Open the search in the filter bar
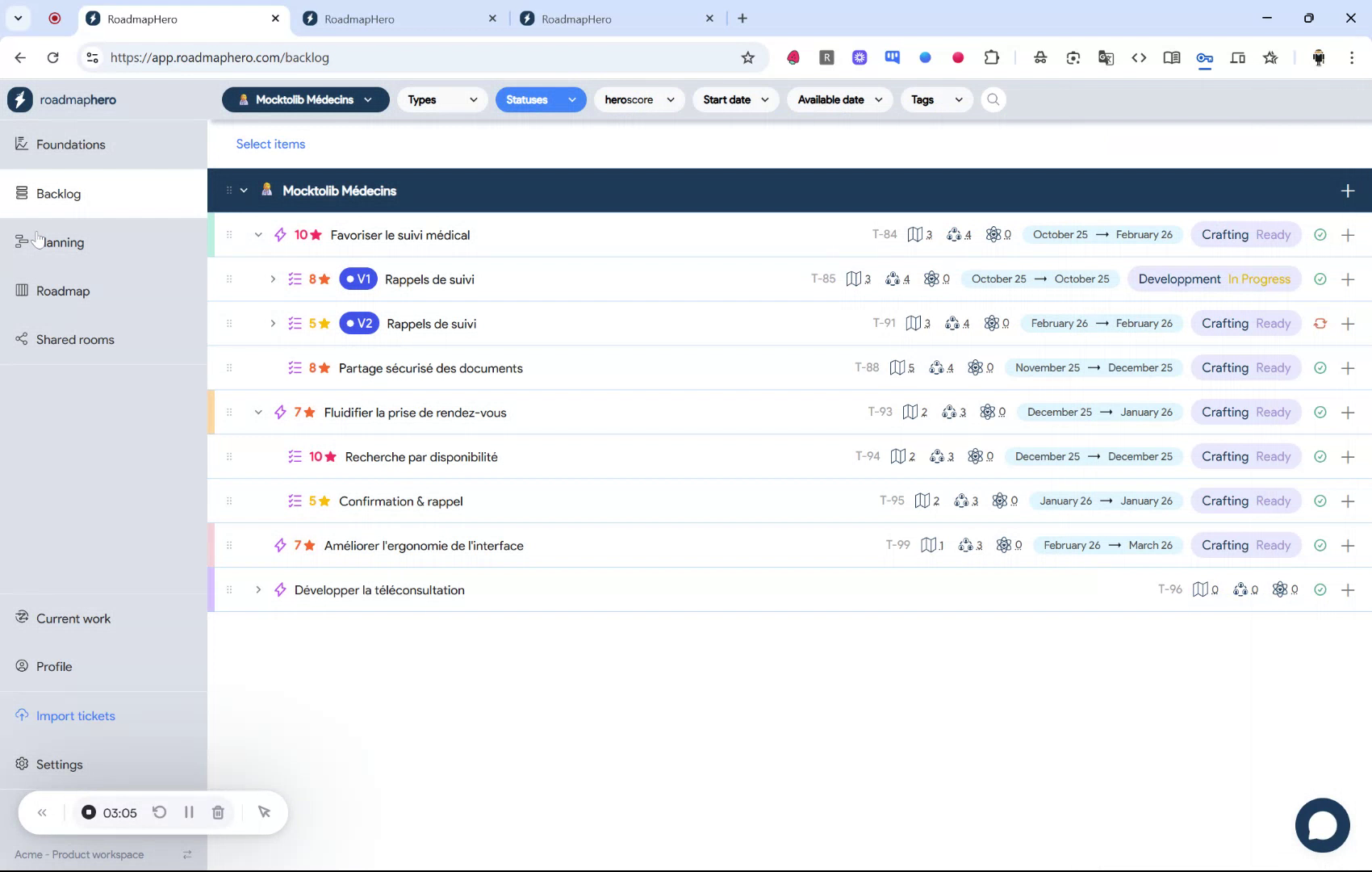 993,99
